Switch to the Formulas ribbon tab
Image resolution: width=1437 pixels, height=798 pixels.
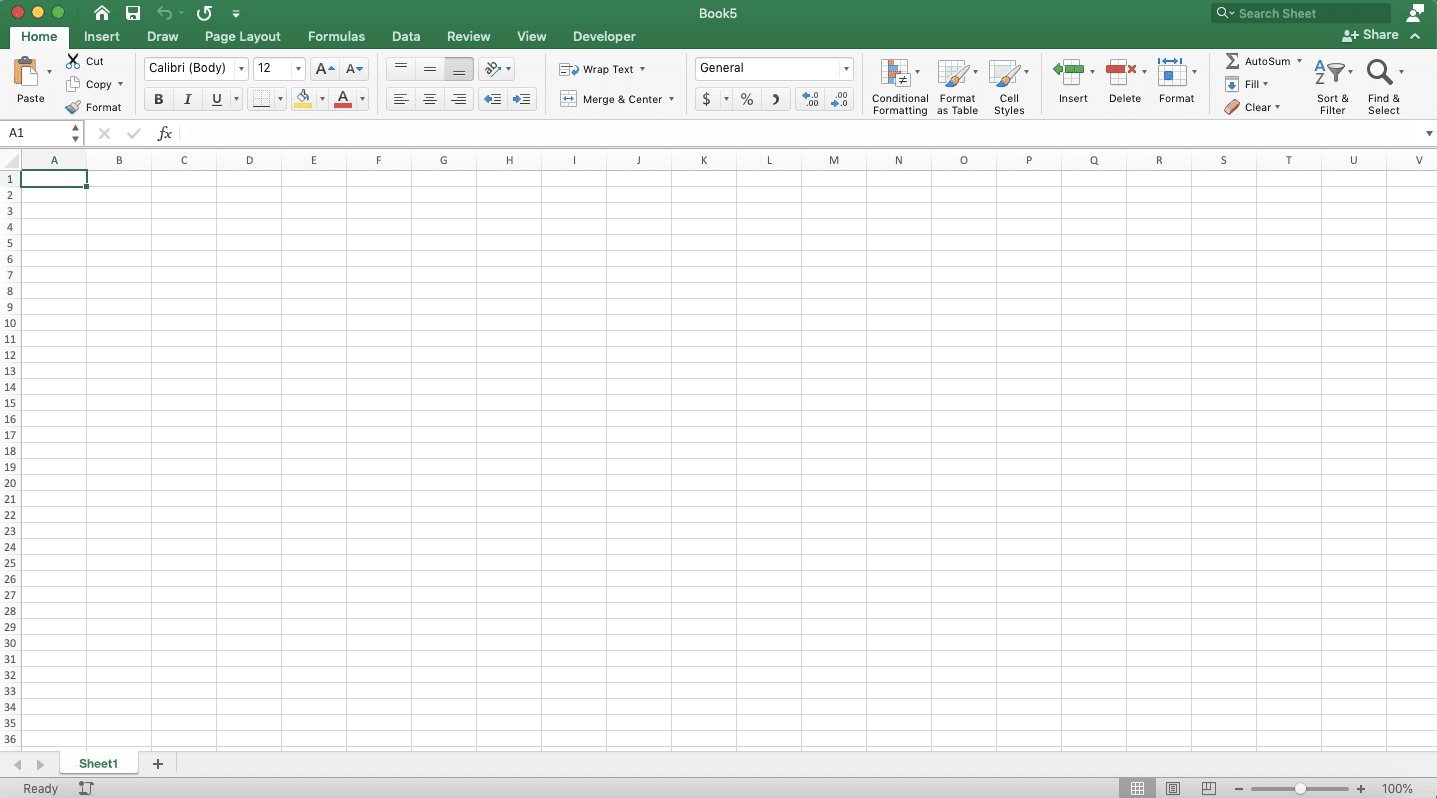[x=336, y=36]
